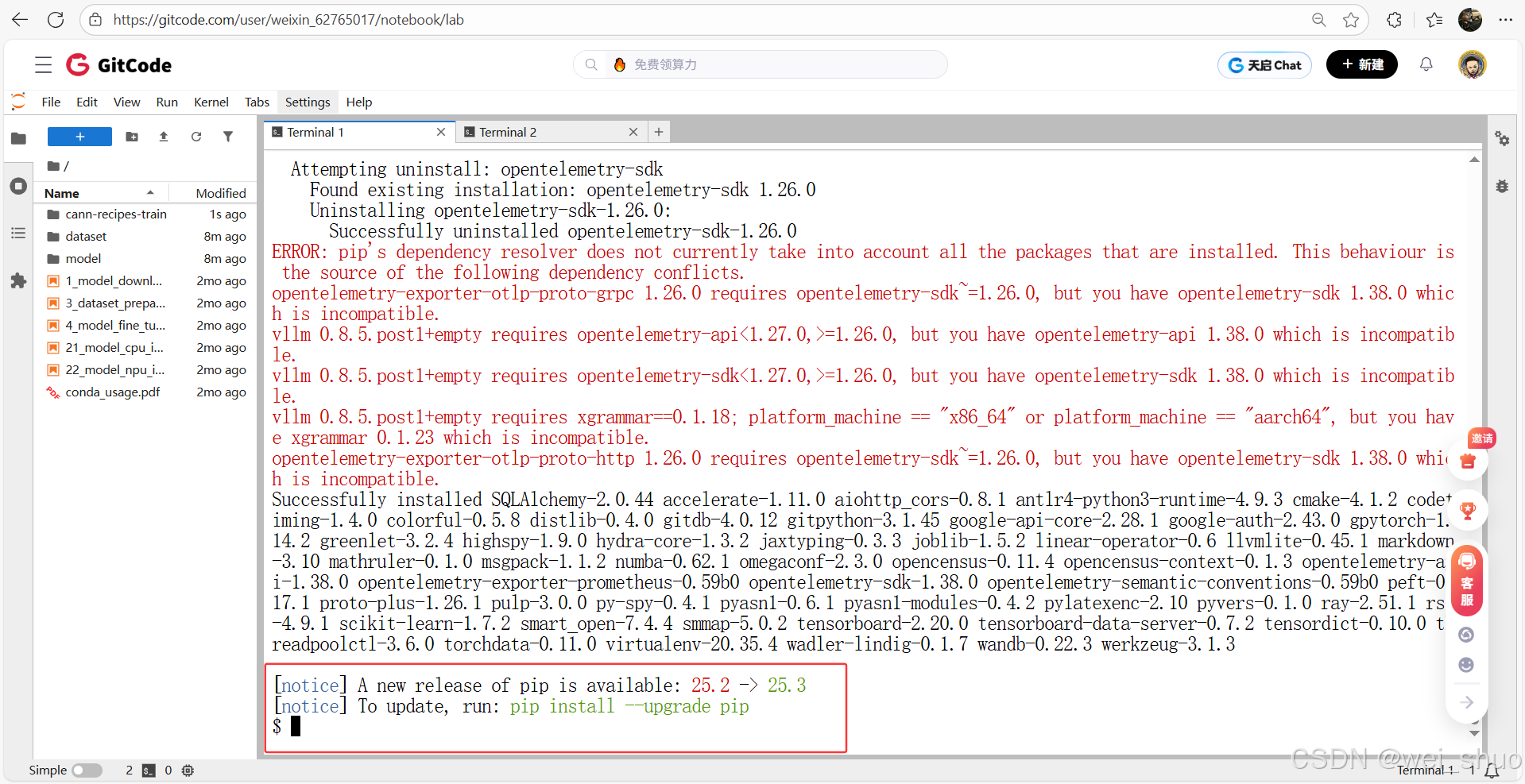This screenshot has width=1525, height=784.
Task: Open the extension manager panel
Action: click(18, 280)
